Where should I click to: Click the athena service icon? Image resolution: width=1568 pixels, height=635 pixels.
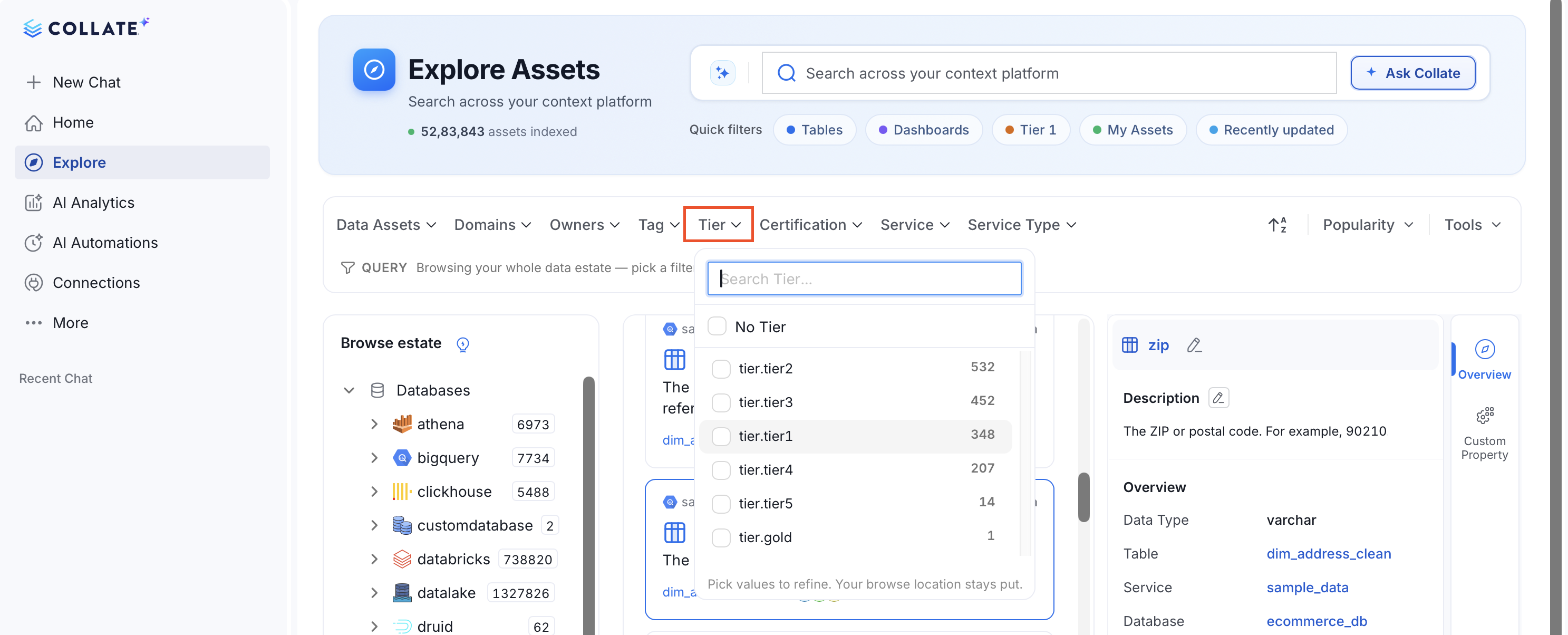[x=402, y=424]
